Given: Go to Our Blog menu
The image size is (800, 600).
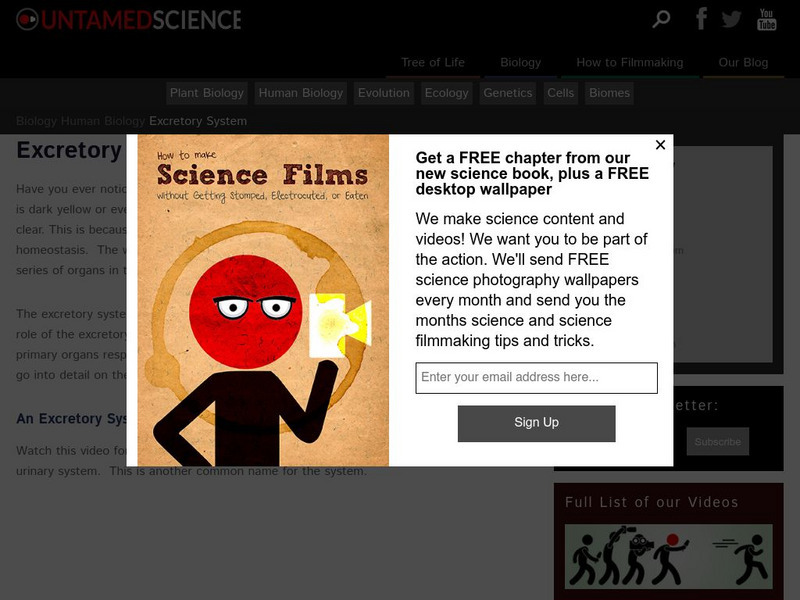Looking at the screenshot, I should [x=743, y=62].
